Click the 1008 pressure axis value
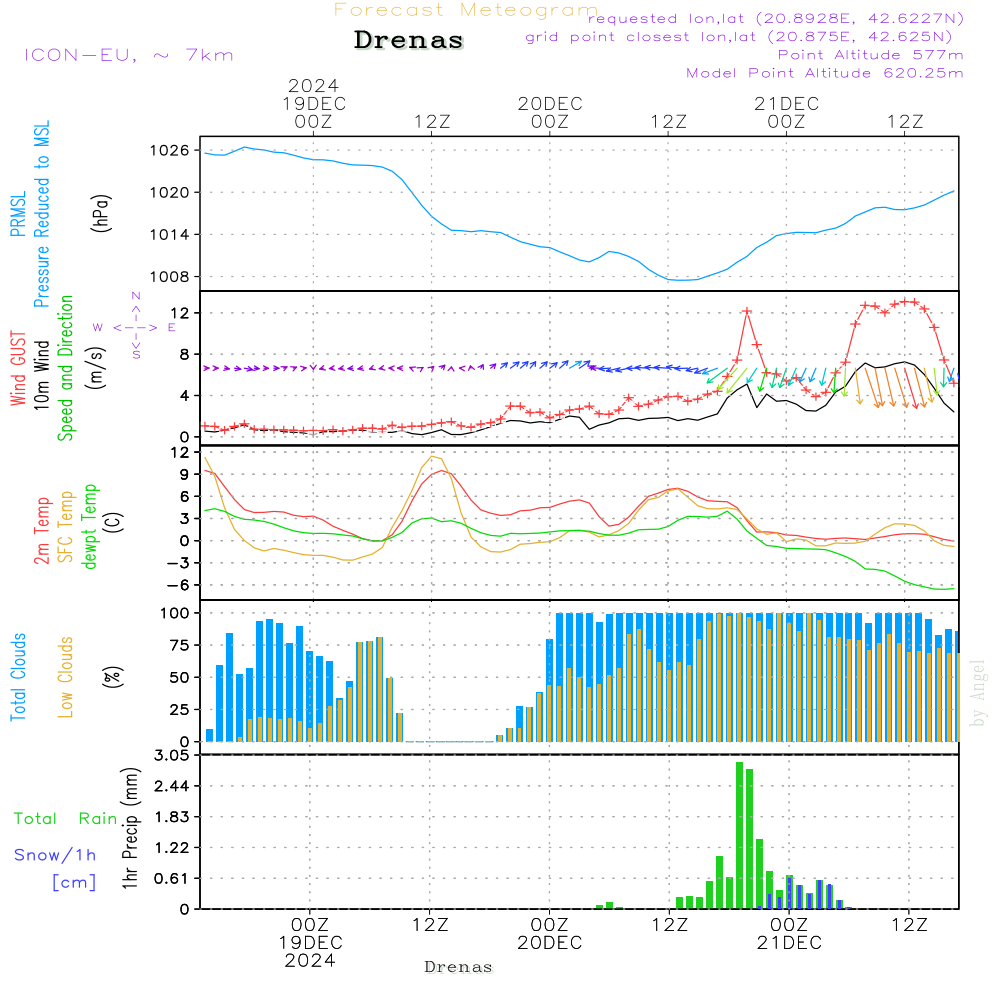 (170, 277)
